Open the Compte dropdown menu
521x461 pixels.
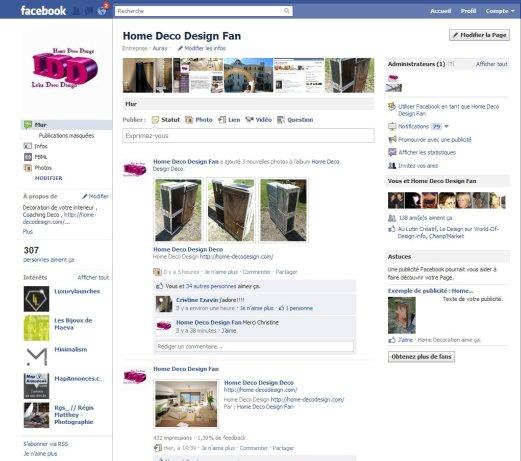coord(500,11)
